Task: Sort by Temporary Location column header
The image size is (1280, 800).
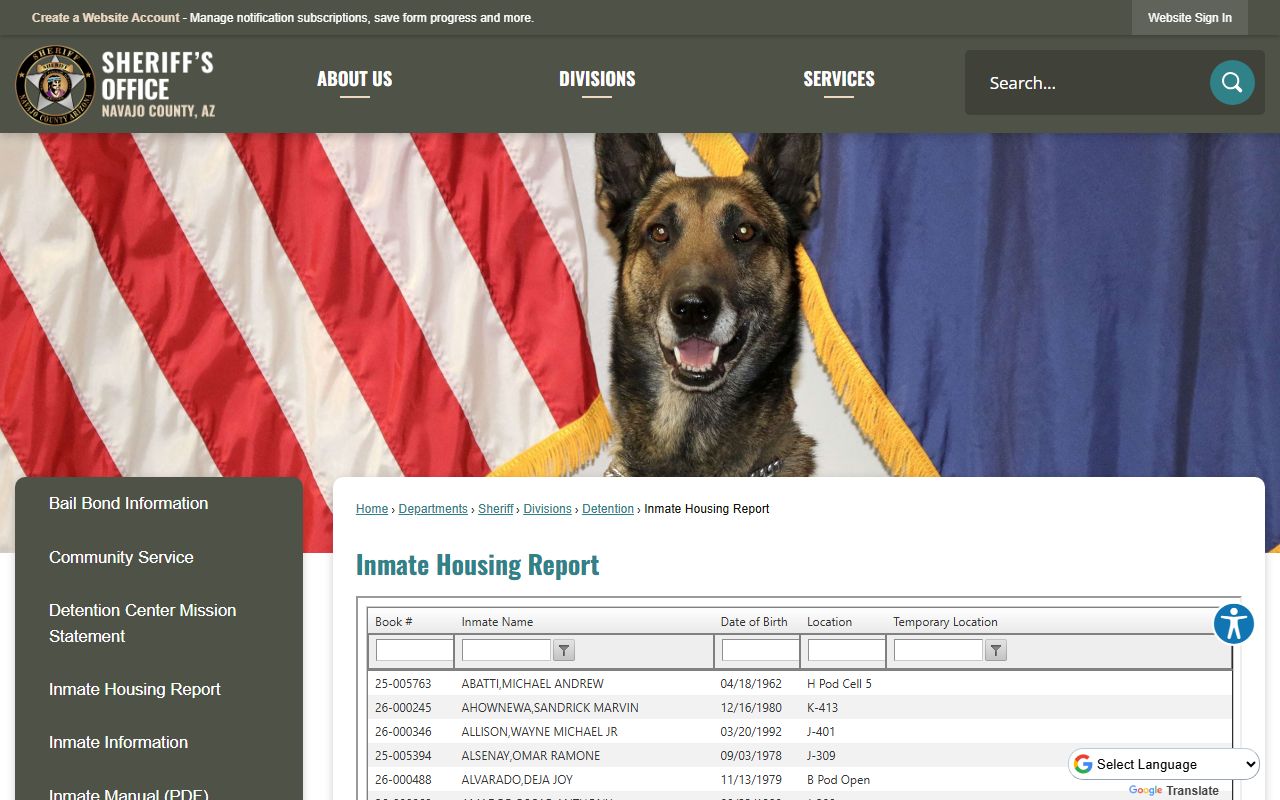Action: [945, 622]
